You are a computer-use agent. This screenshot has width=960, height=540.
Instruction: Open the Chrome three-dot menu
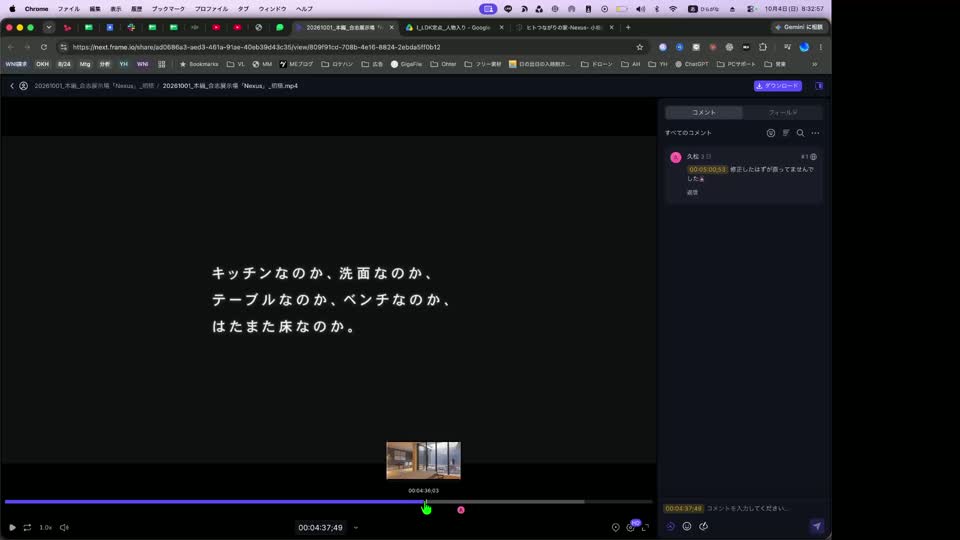820,47
